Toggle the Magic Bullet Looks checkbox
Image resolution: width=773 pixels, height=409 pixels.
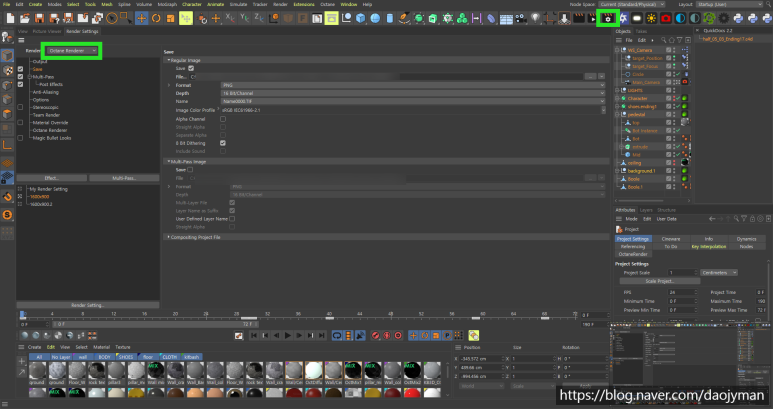pos(20,138)
